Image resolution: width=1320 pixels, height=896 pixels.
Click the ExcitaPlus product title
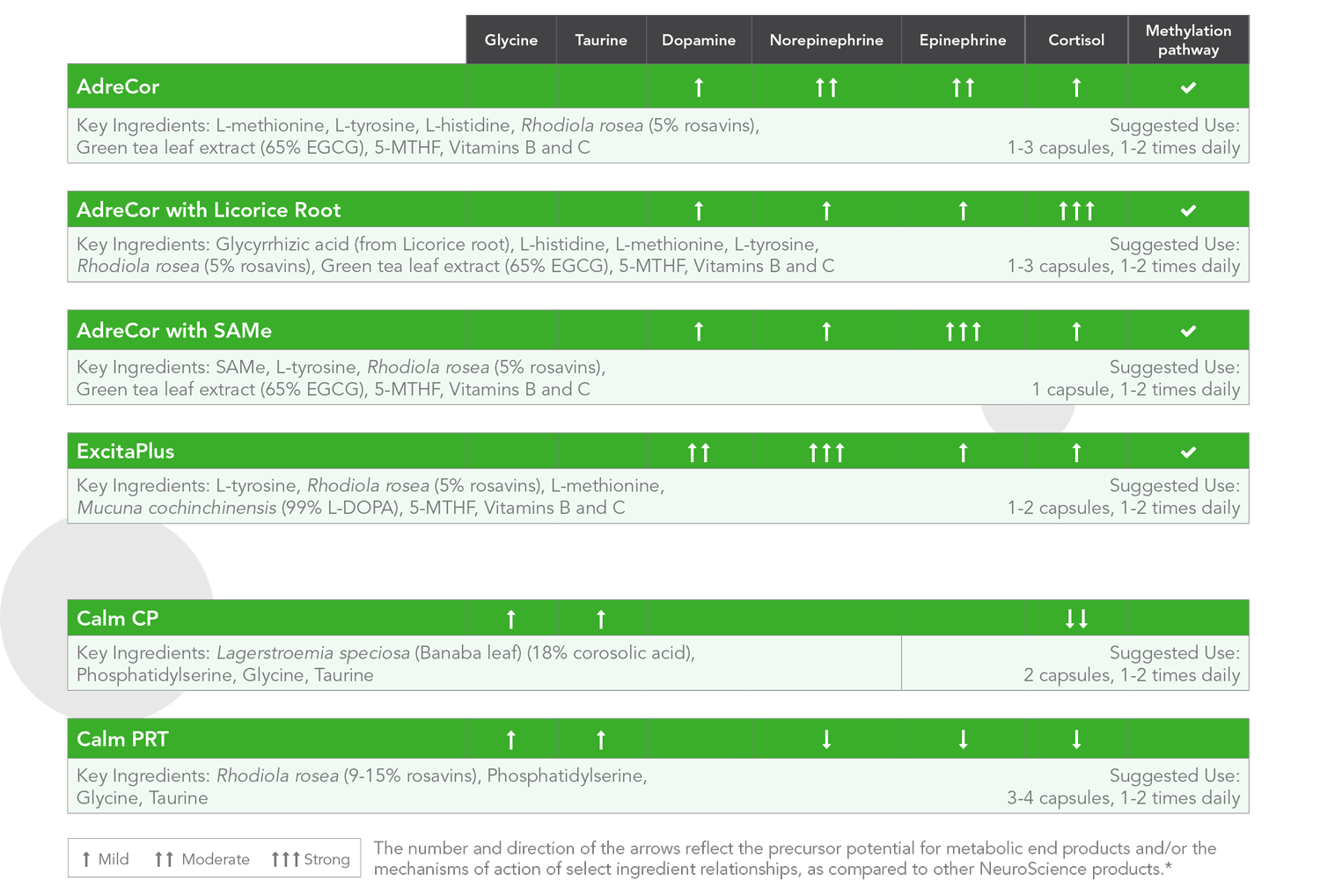[x=126, y=452]
